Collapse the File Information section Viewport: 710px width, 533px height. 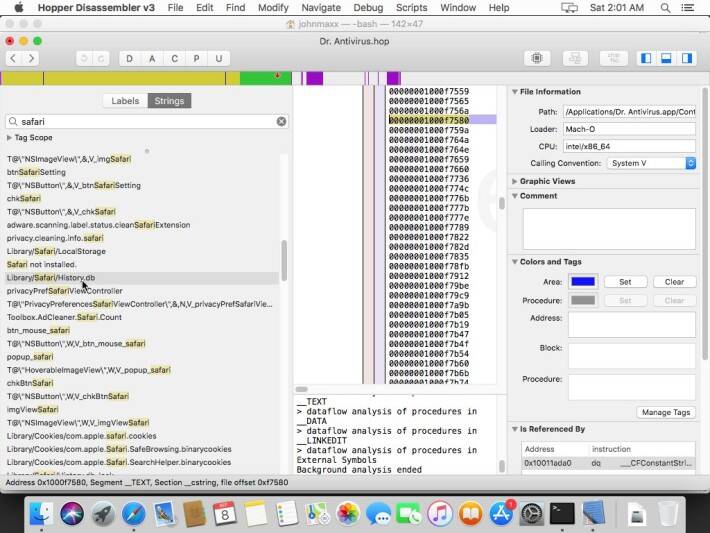[515, 91]
